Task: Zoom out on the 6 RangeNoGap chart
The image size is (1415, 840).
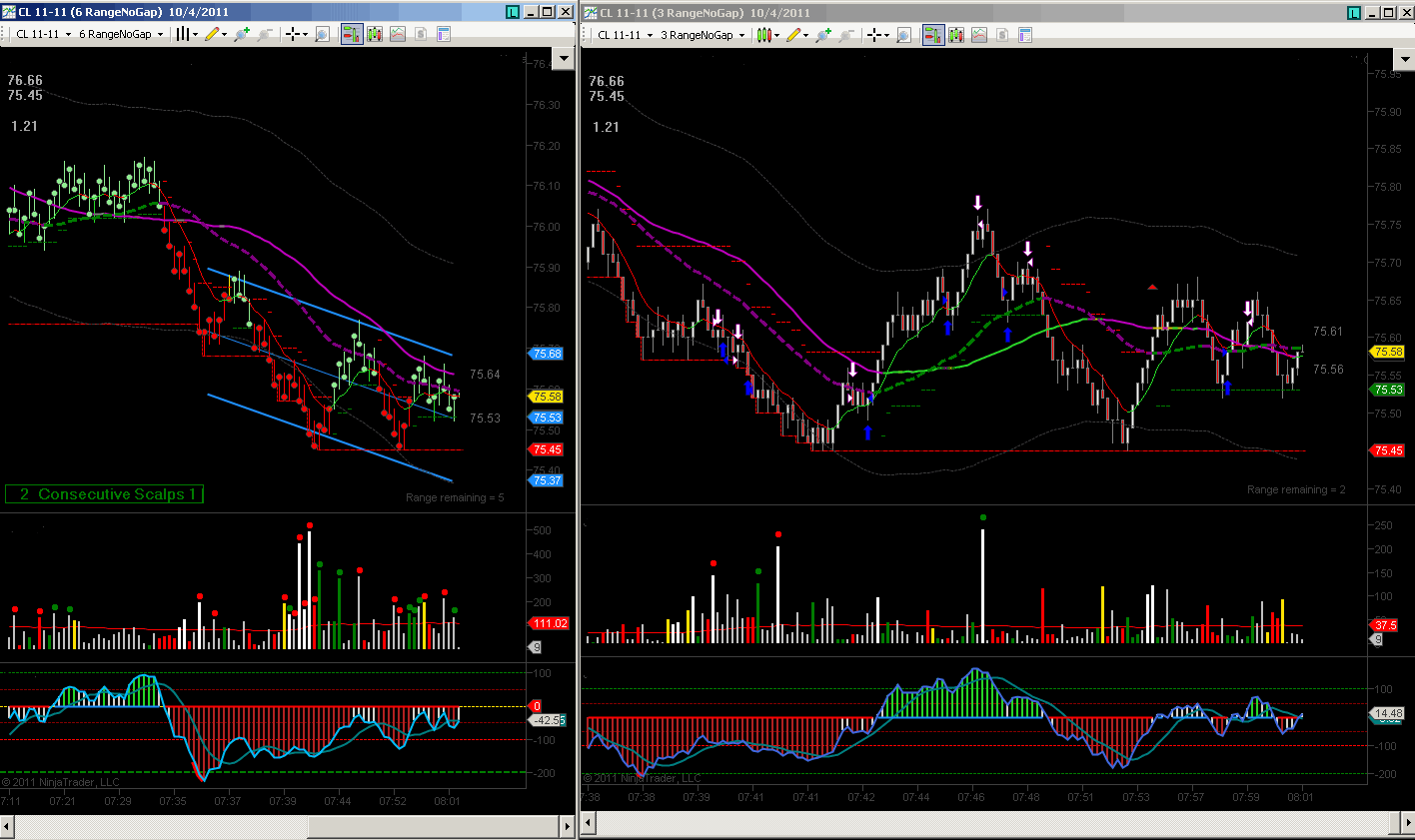Action: (264, 34)
